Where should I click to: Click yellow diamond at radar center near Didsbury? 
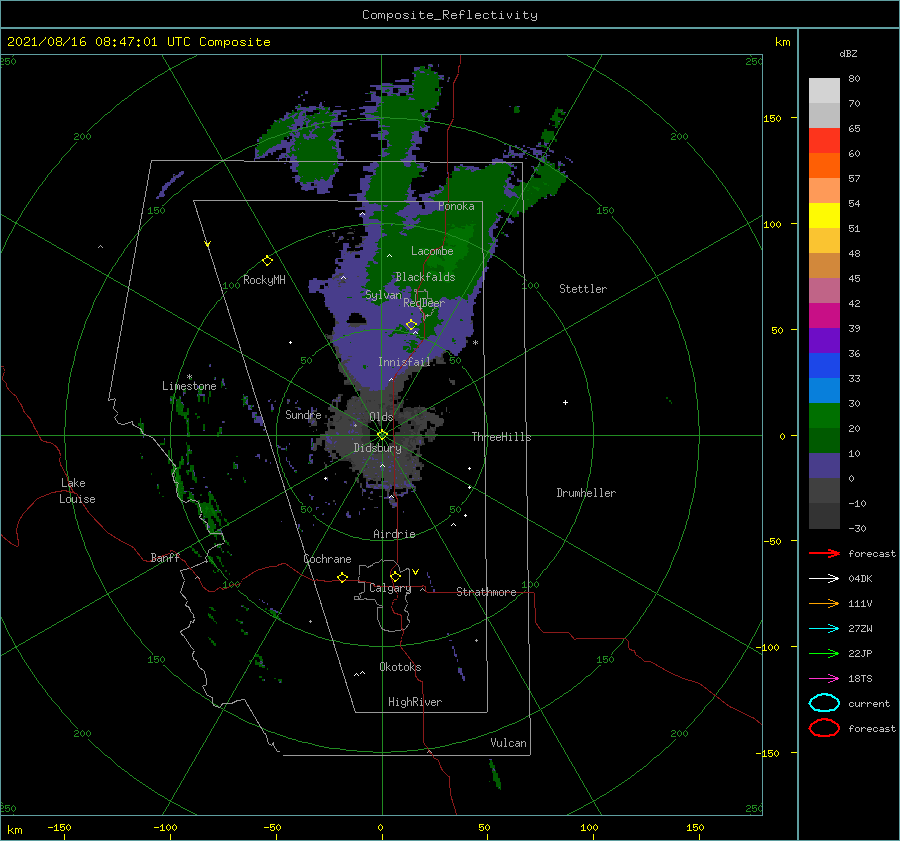tap(382, 435)
